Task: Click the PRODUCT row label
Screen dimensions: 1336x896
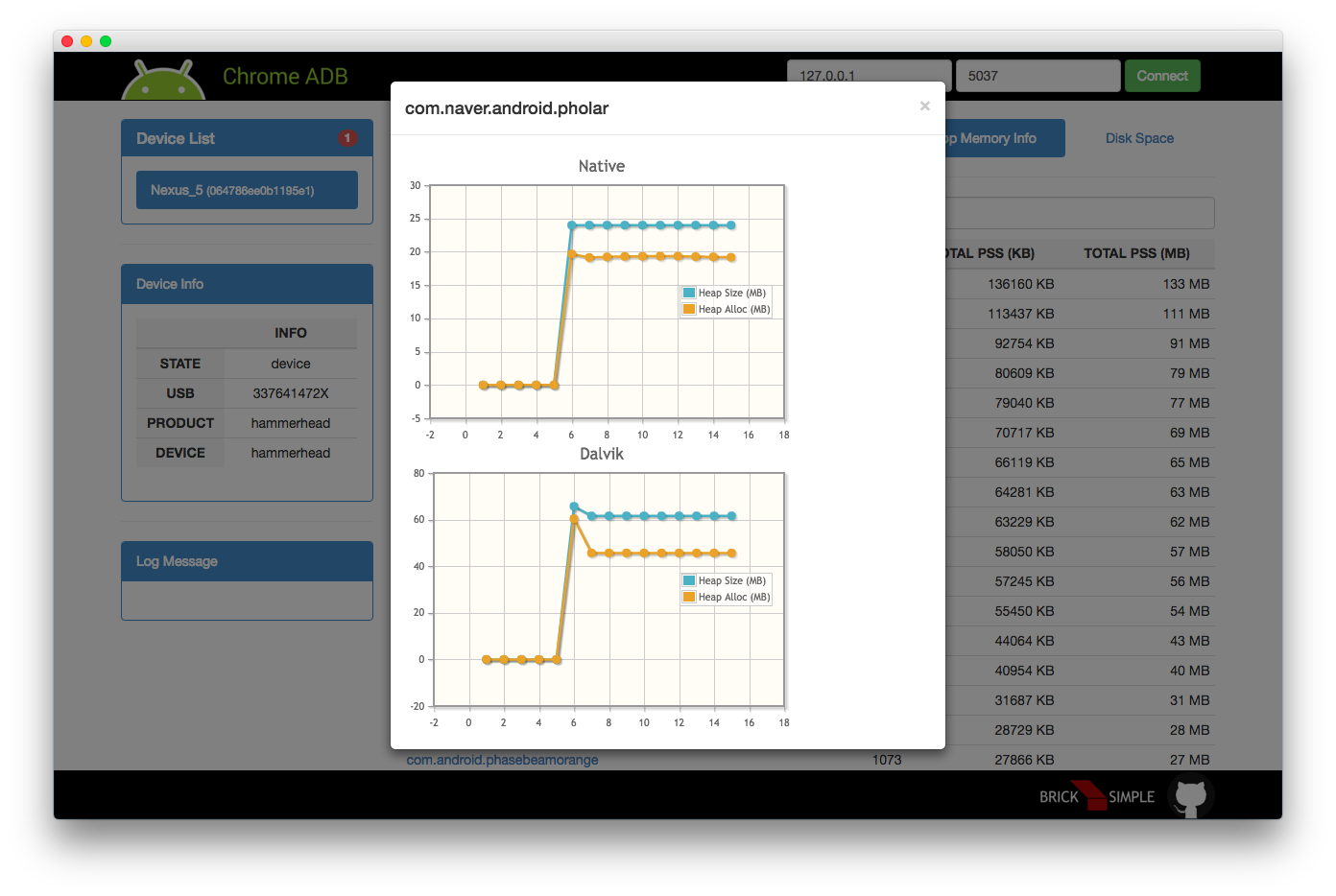Action: point(180,423)
